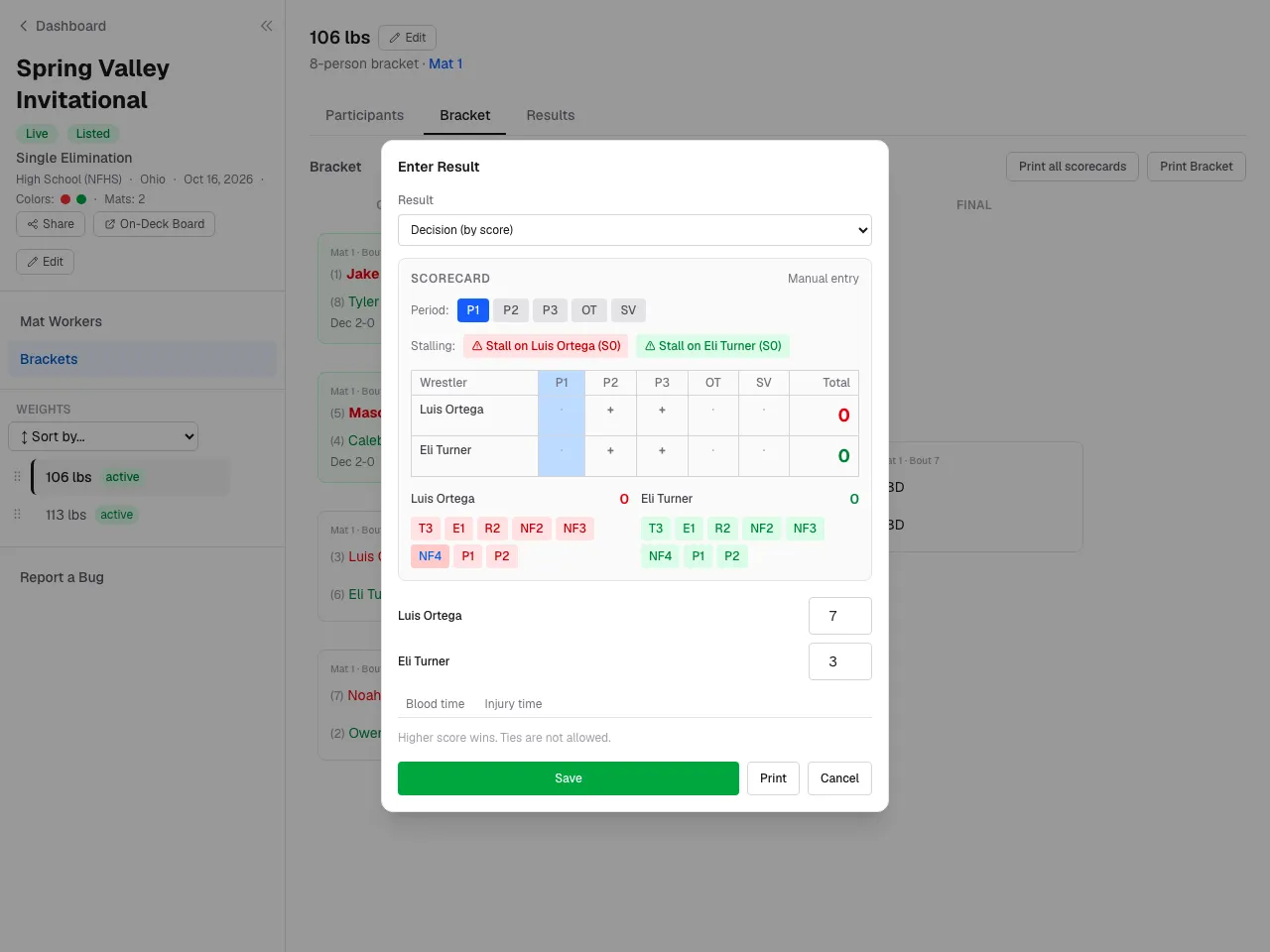Select period P2 toggle in scorecard

pyautogui.click(x=511, y=310)
